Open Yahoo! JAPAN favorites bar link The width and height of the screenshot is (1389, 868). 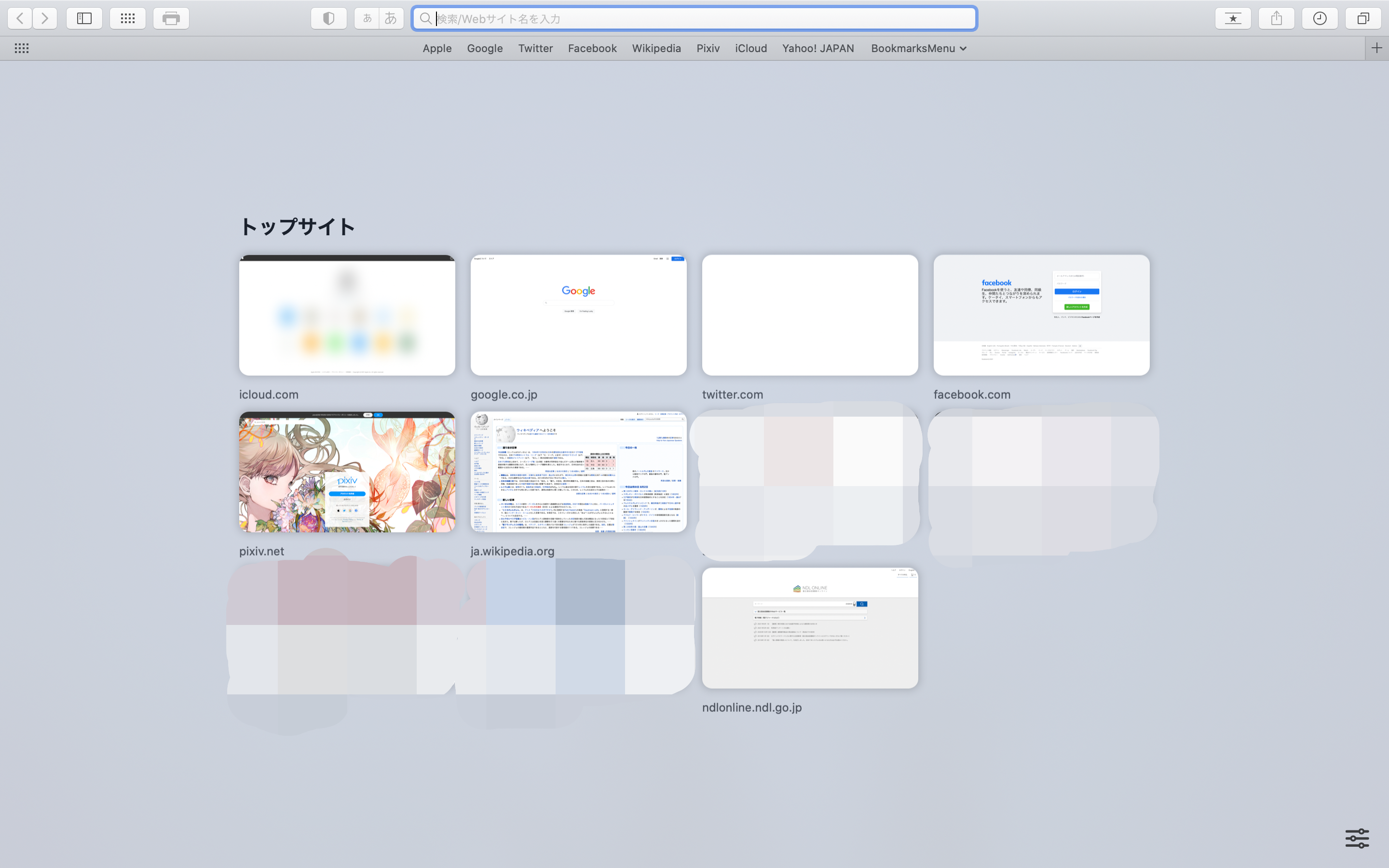817,48
